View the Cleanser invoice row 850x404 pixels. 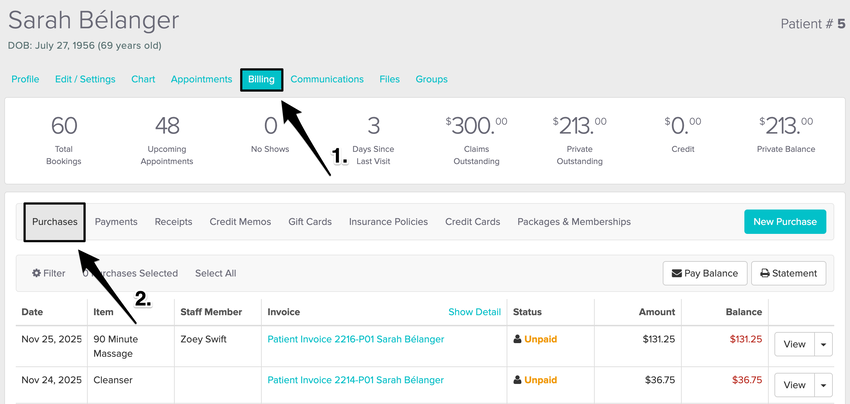point(794,385)
